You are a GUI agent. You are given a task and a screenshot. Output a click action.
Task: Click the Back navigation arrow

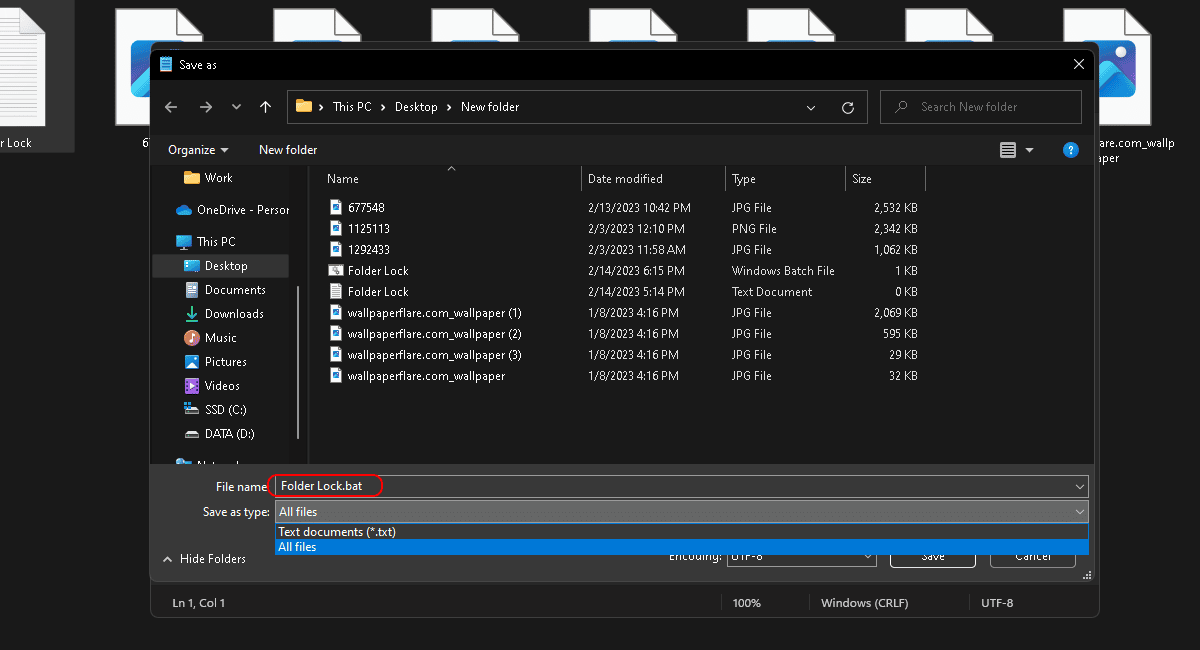[171, 107]
